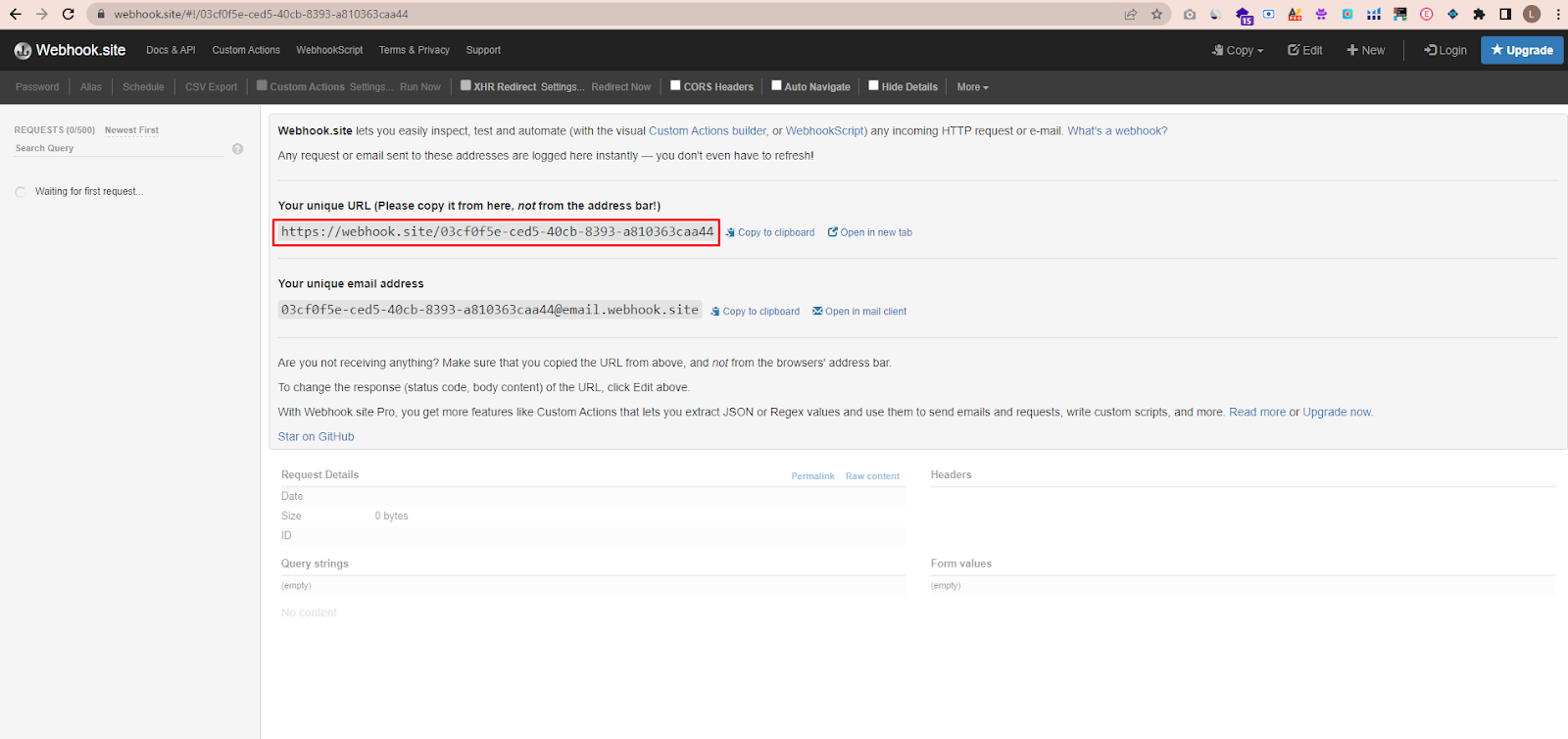The height and width of the screenshot is (739, 1568).
Task: Open email address in mail client
Action: (x=859, y=312)
